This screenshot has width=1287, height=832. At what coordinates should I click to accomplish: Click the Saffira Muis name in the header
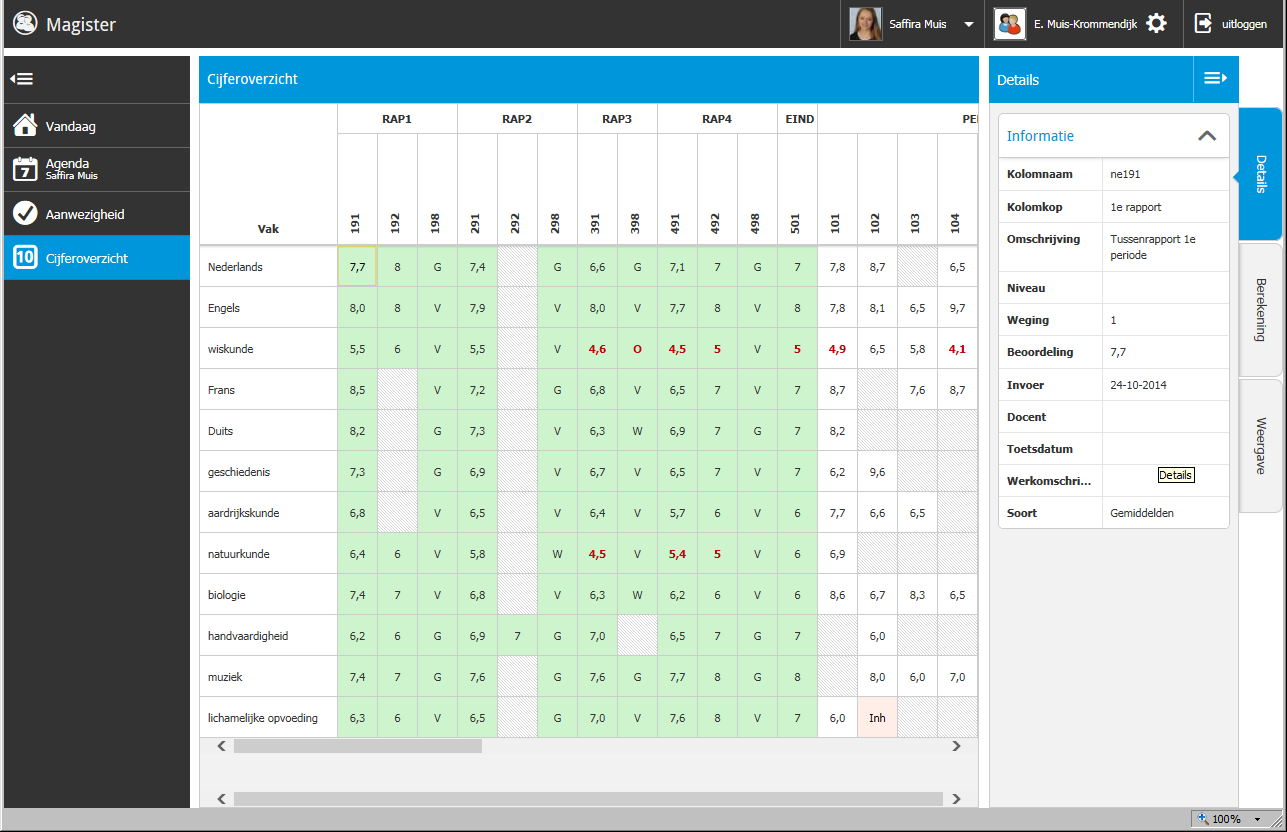pos(918,24)
